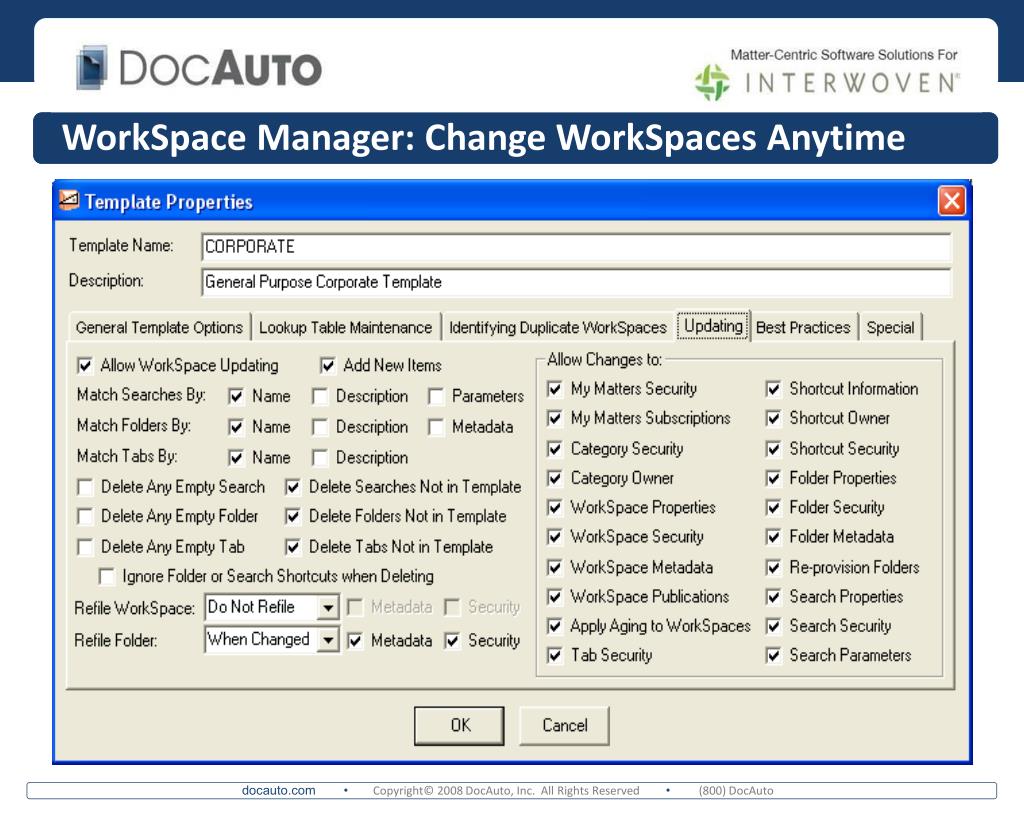This screenshot has width=1024, height=819.
Task: Uncheck WorkSpace Security option
Action: tap(554, 537)
